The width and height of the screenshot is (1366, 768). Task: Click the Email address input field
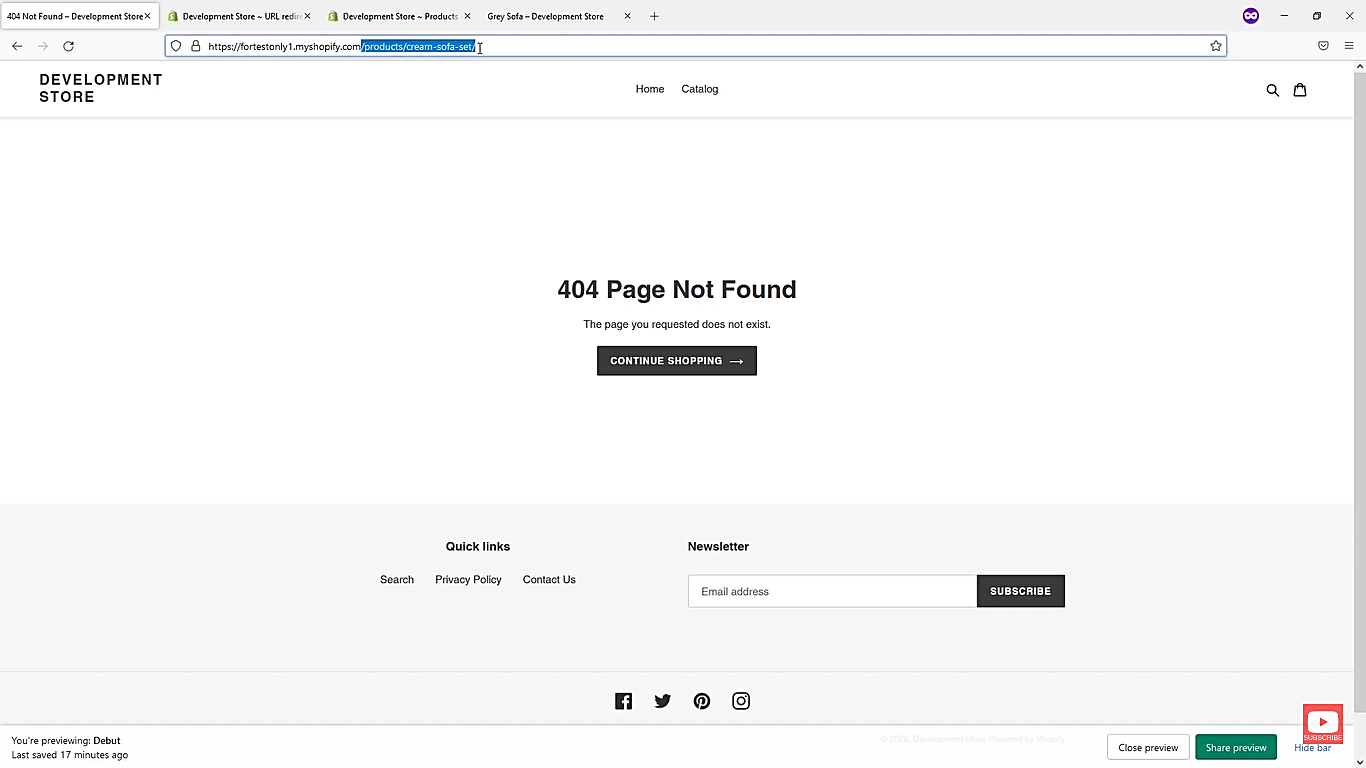click(x=832, y=591)
